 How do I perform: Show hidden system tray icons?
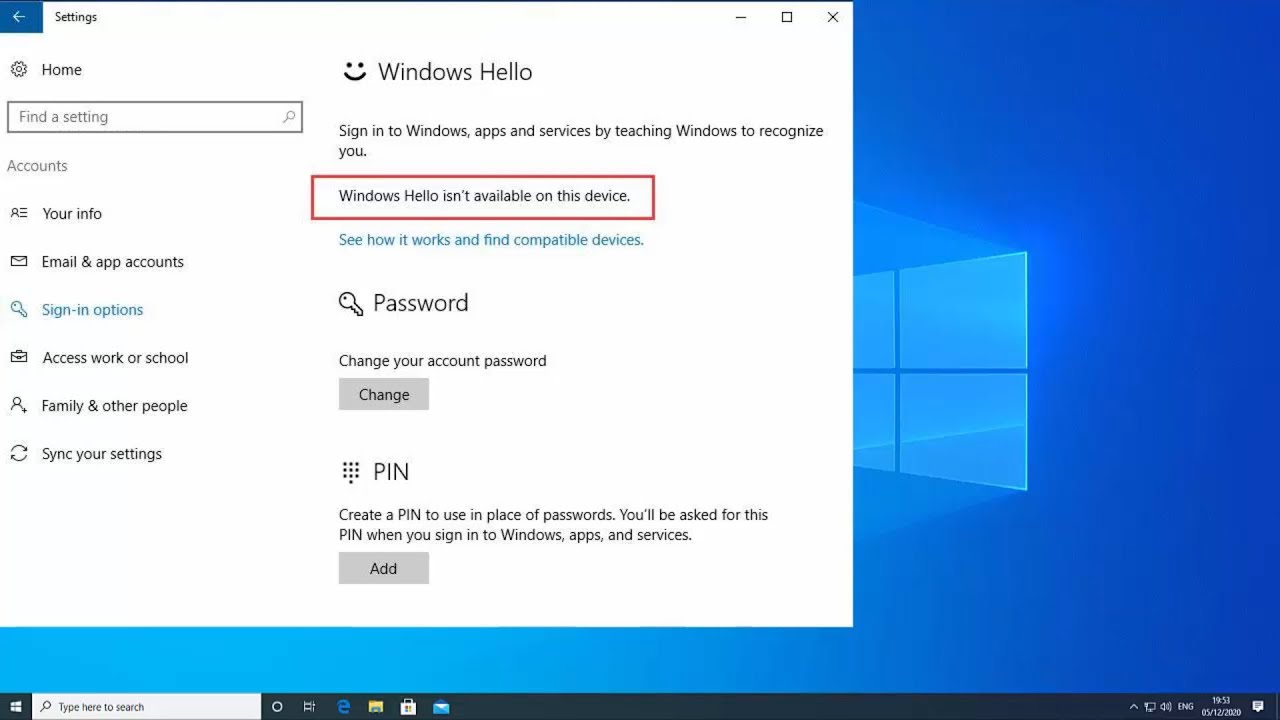pos(1133,707)
